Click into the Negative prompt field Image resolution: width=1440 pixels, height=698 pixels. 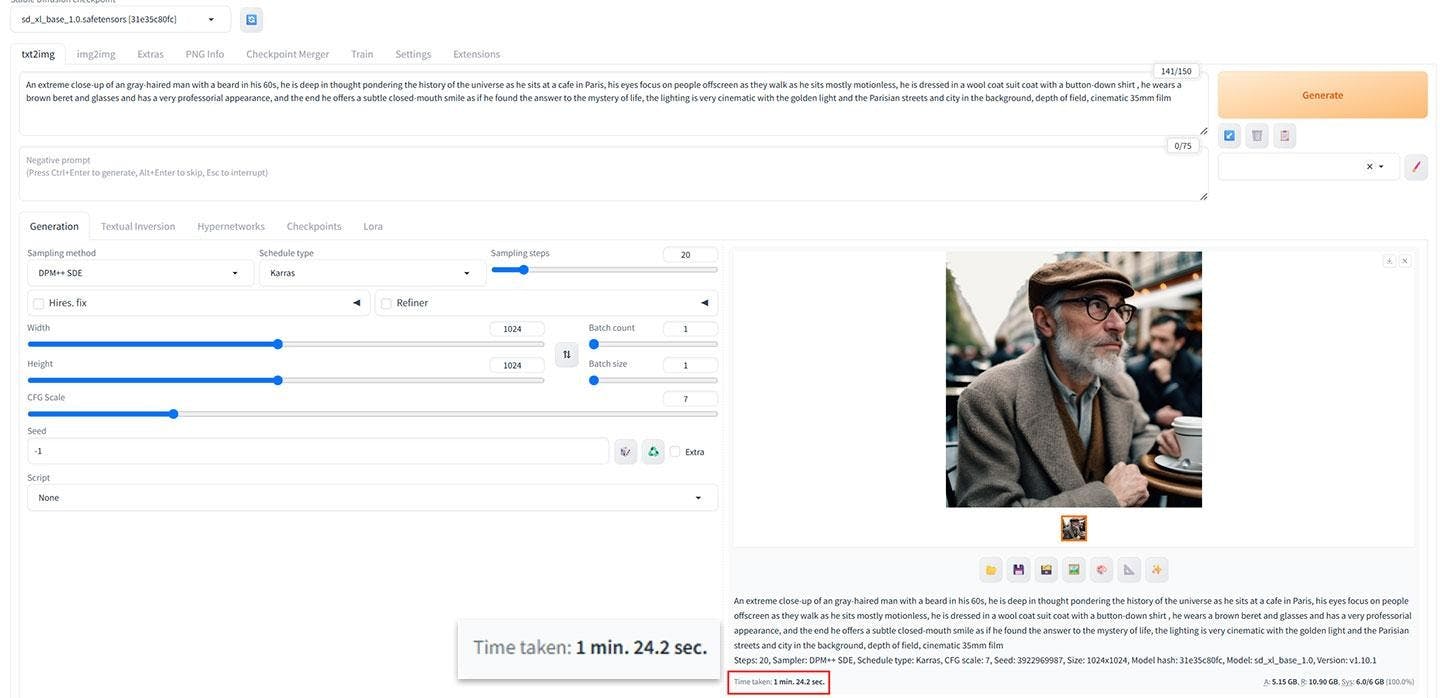(x=613, y=174)
